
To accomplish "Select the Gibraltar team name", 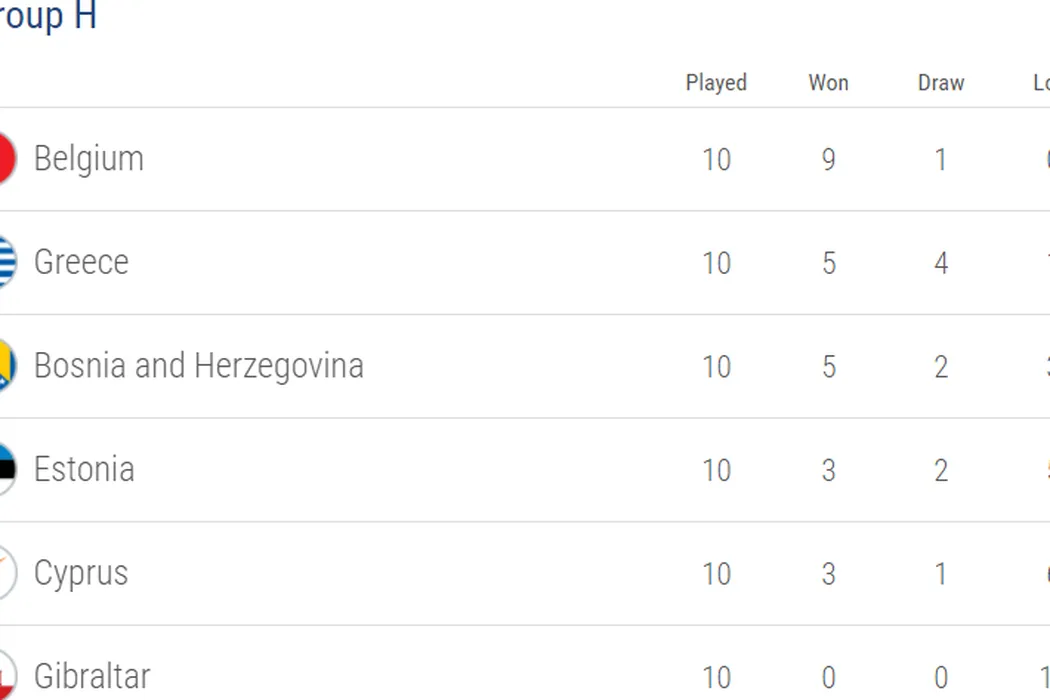I will point(92,677).
